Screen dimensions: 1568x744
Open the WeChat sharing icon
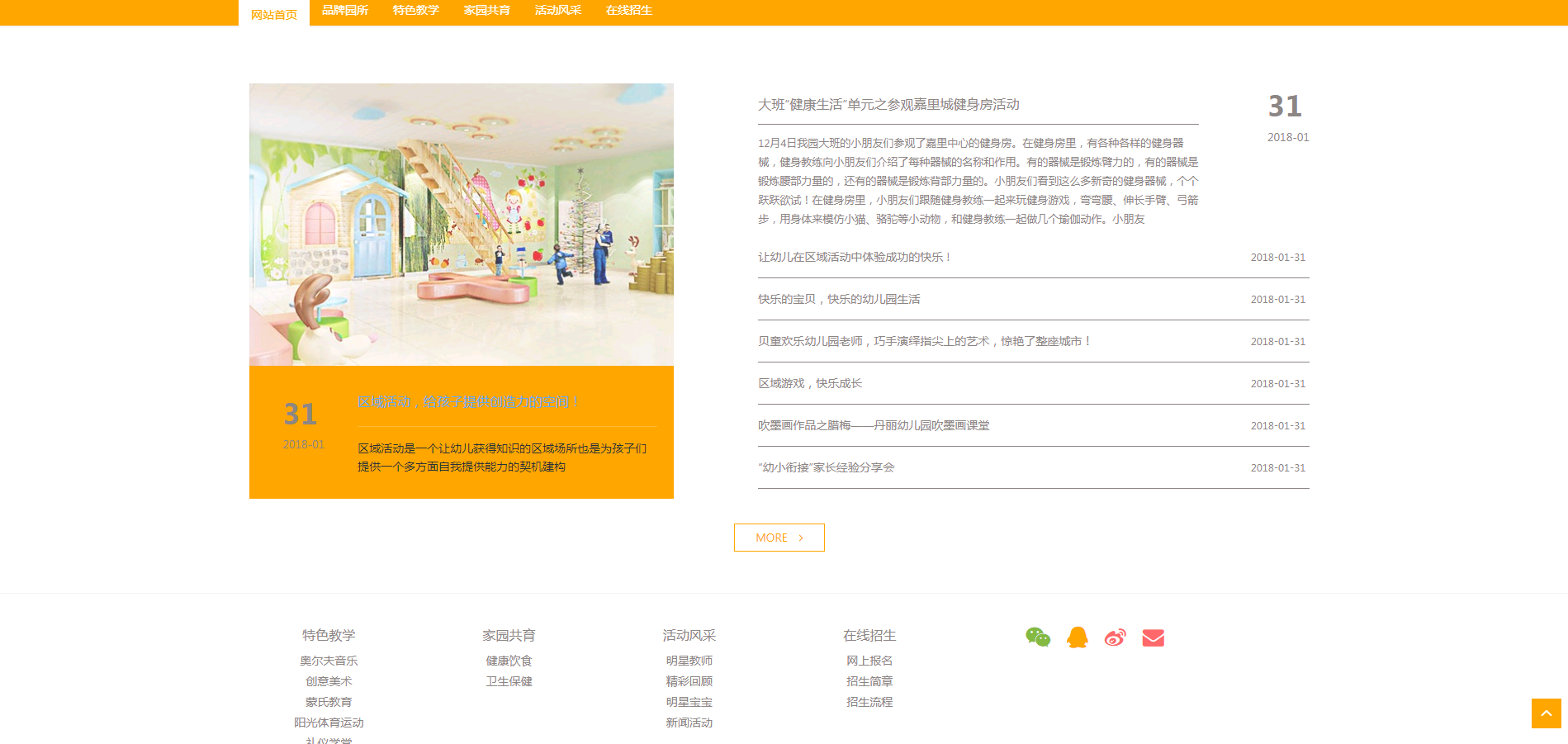[x=1039, y=637]
